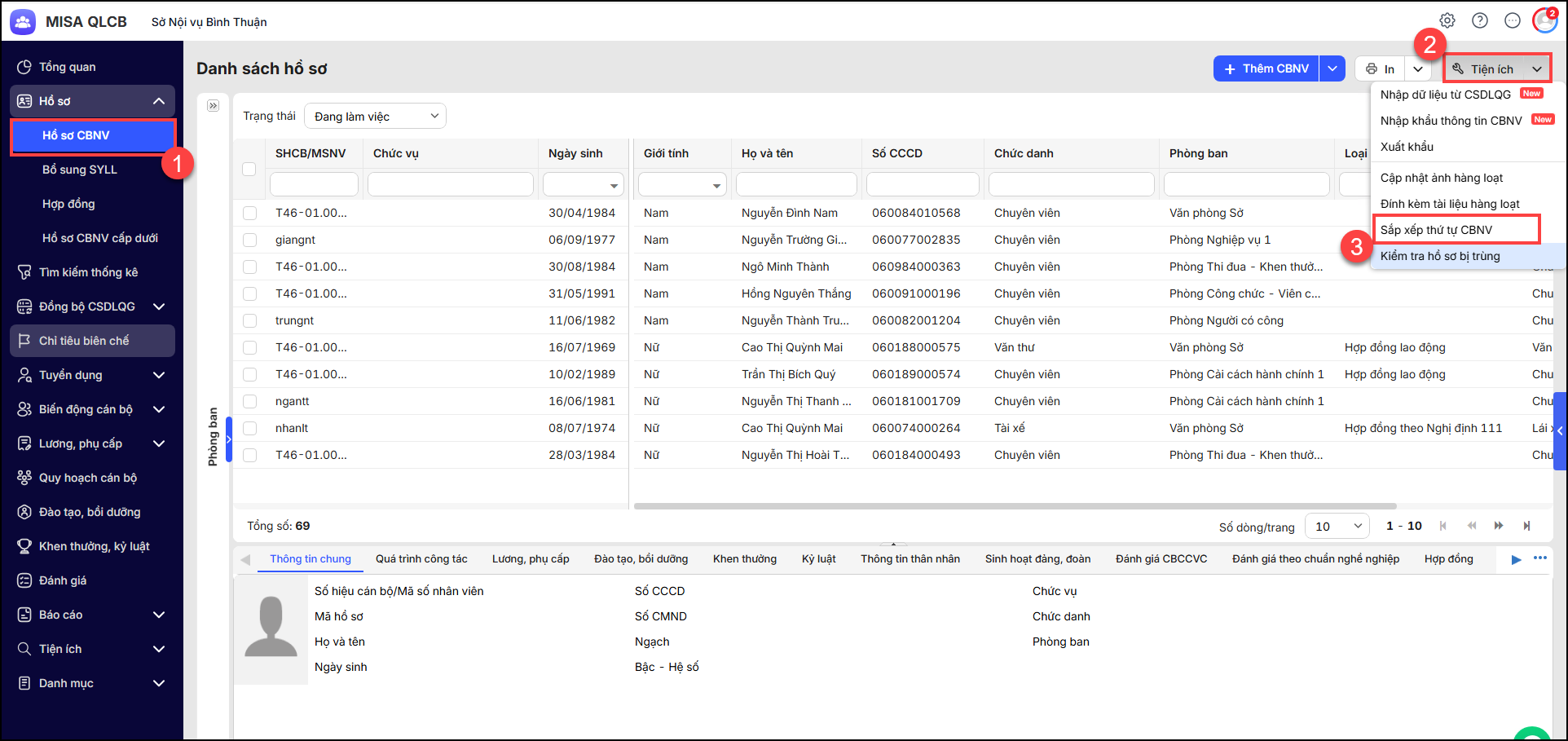Open the settings gear icon
Screen dimensions: 1568x741
tap(1447, 20)
